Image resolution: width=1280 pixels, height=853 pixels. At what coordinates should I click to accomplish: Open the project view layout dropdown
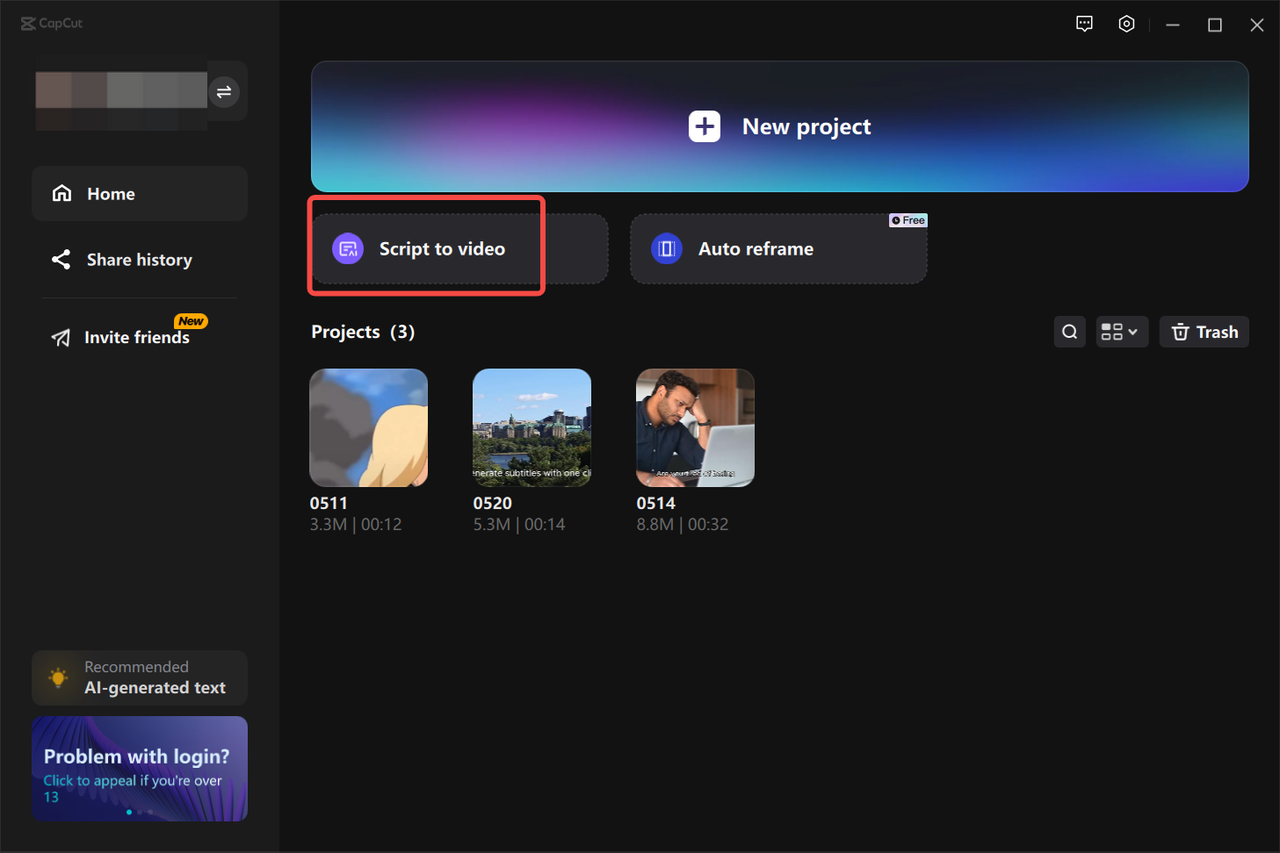coord(1122,331)
